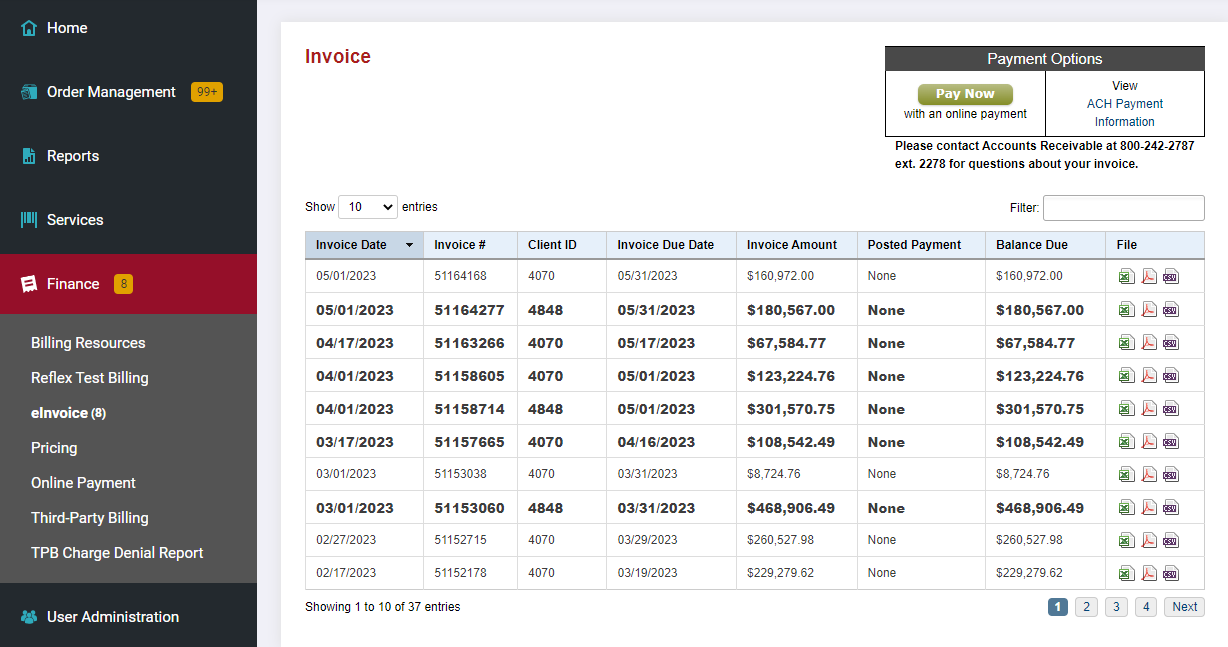
Task: Click invoice amount $468,906.49
Action: point(791,508)
